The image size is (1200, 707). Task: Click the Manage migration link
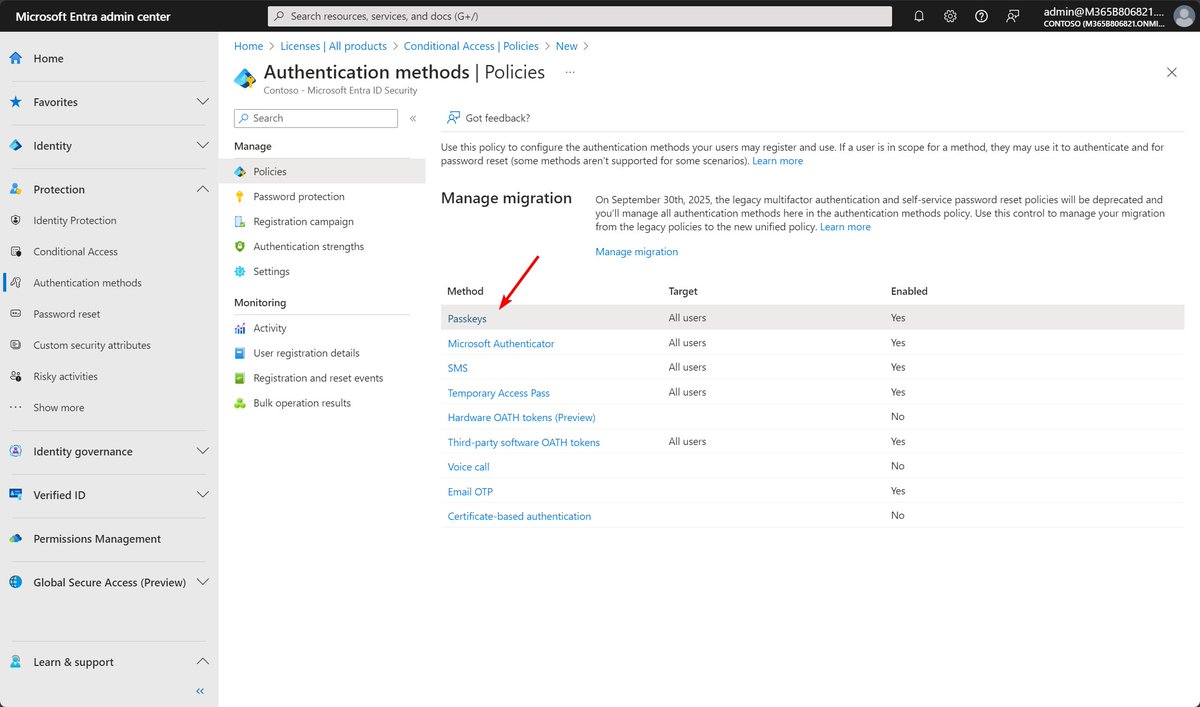tap(636, 252)
